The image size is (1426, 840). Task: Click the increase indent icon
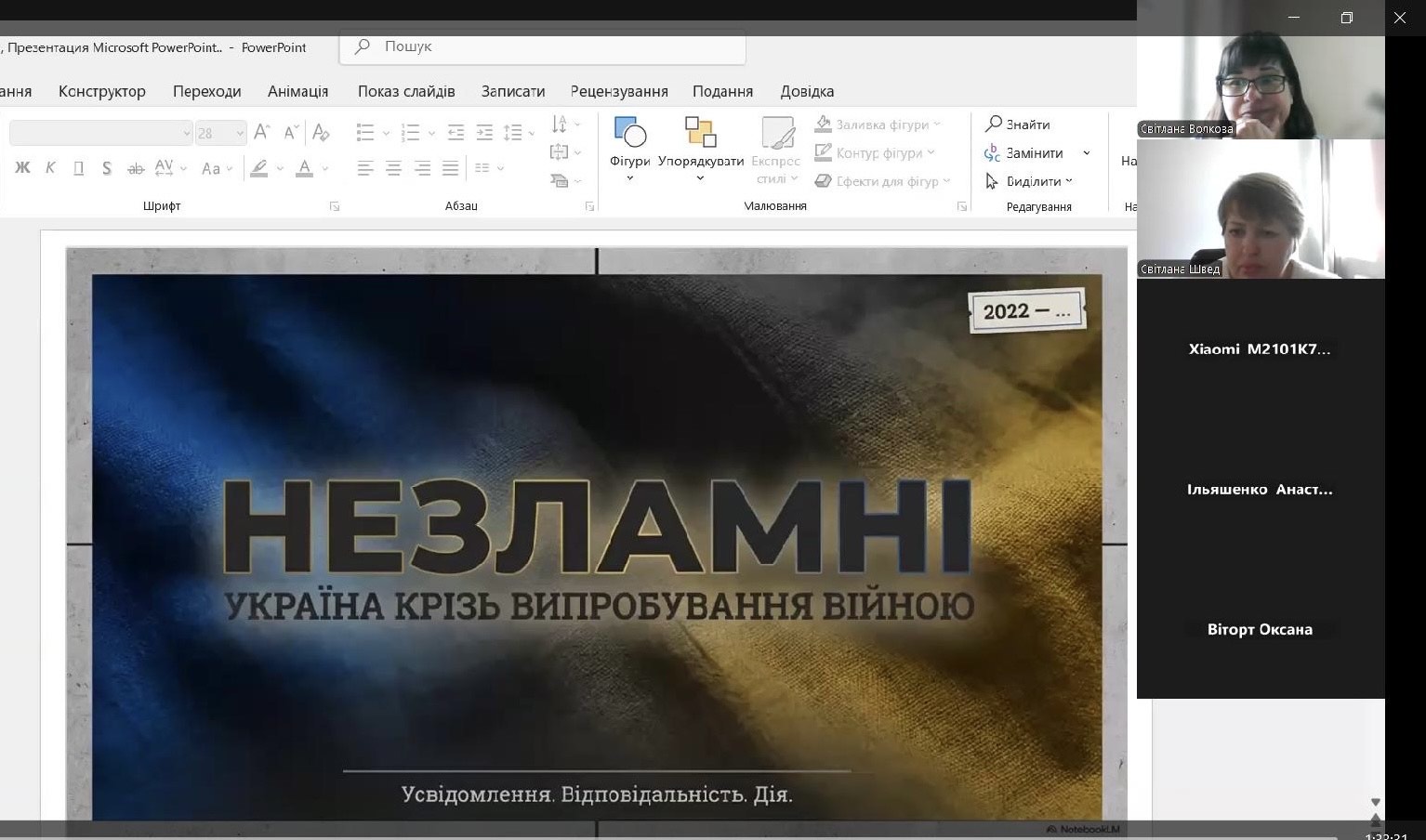point(484,133)
